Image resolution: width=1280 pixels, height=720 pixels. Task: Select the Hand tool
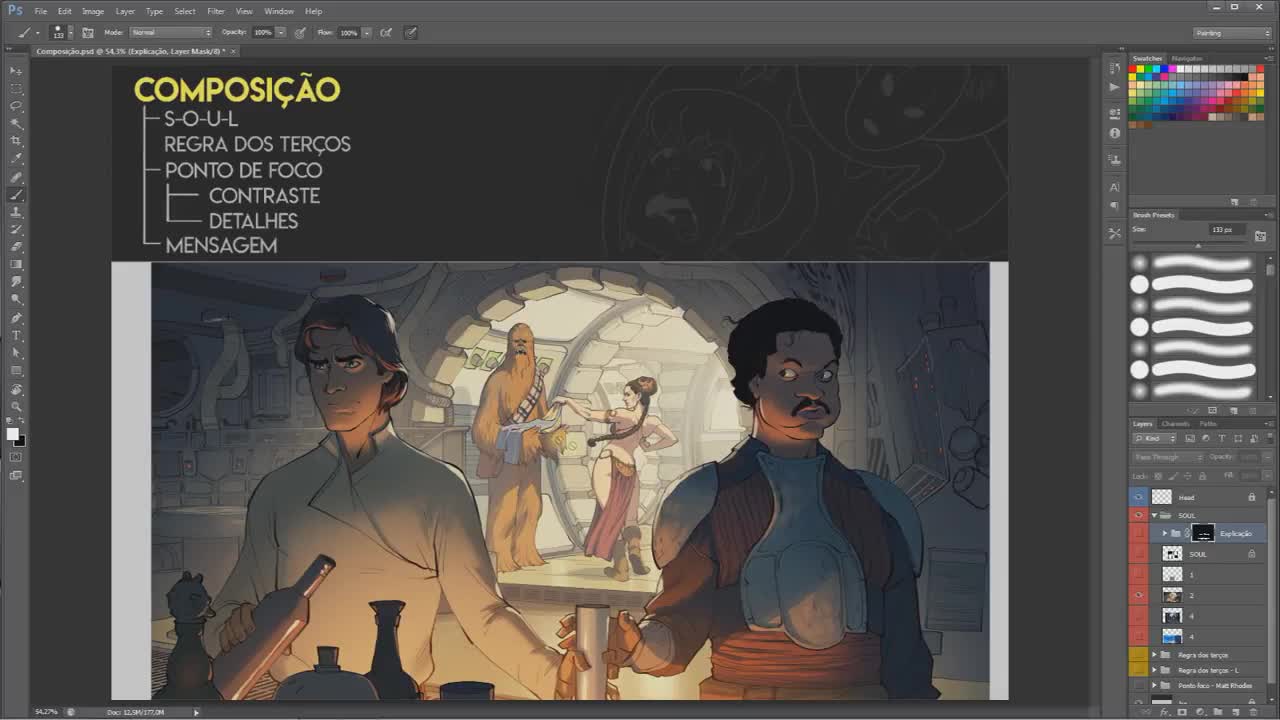click(16, 389)
